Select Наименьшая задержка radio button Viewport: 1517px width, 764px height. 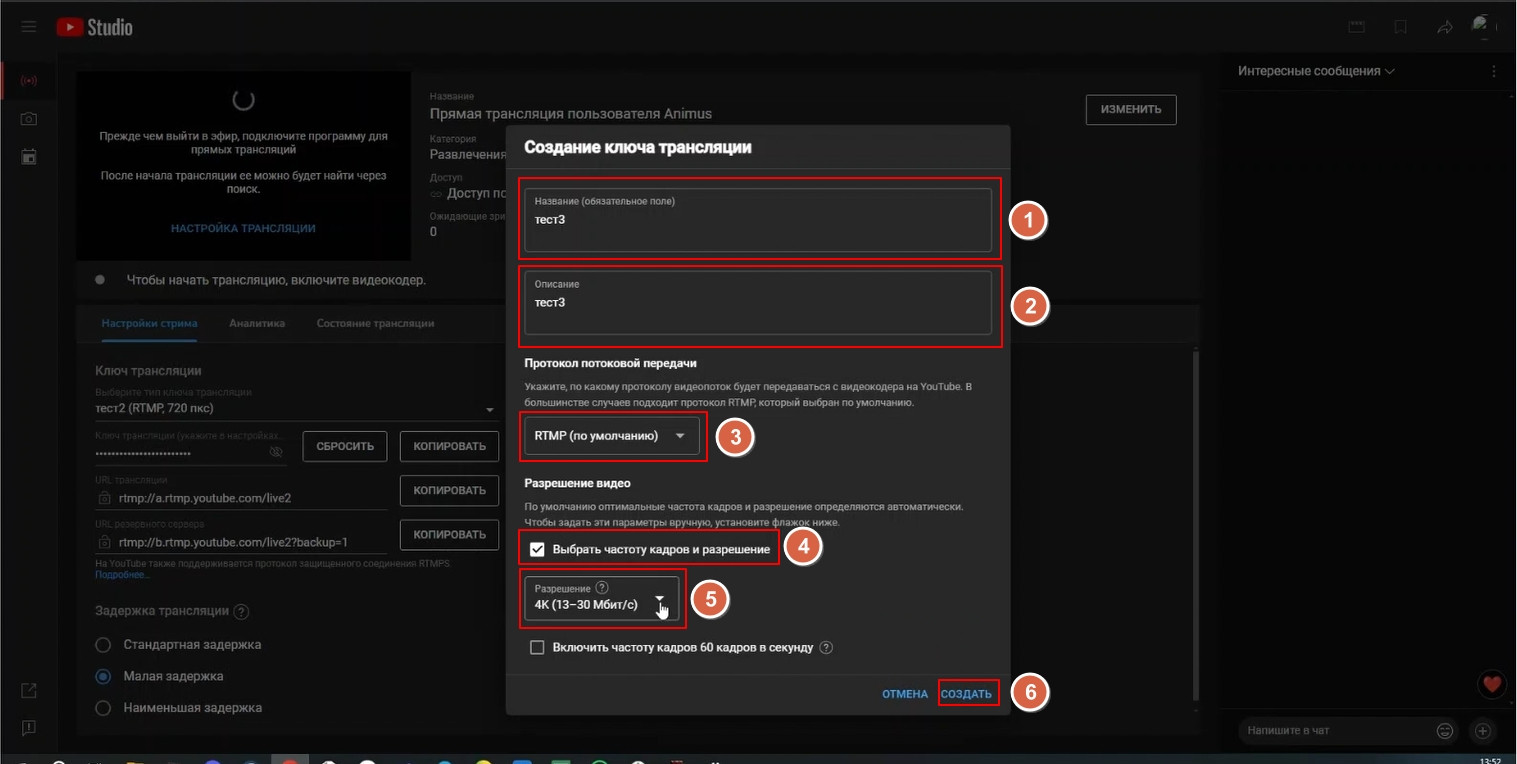coord(102,707)
